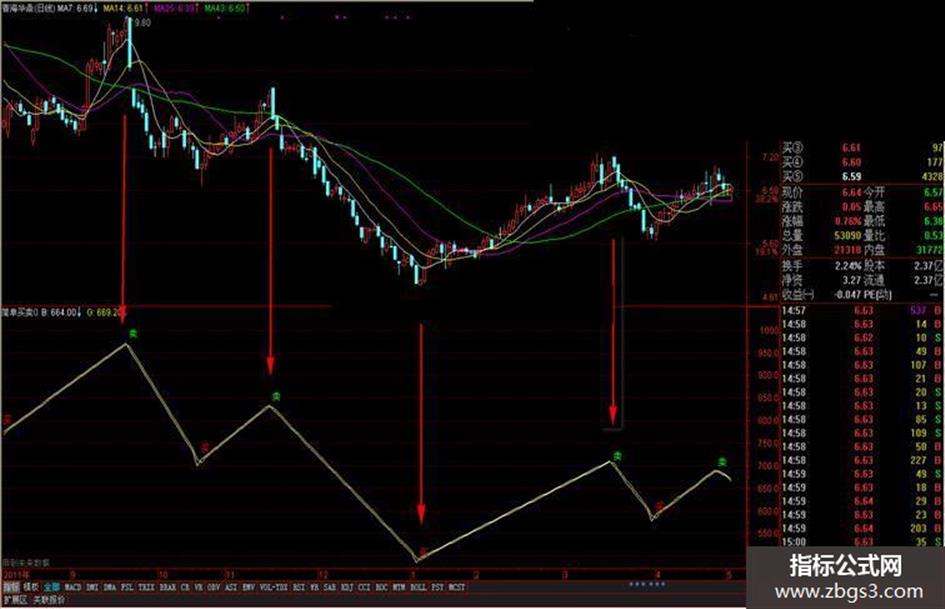Click the 现价 6.64 value

852,192
